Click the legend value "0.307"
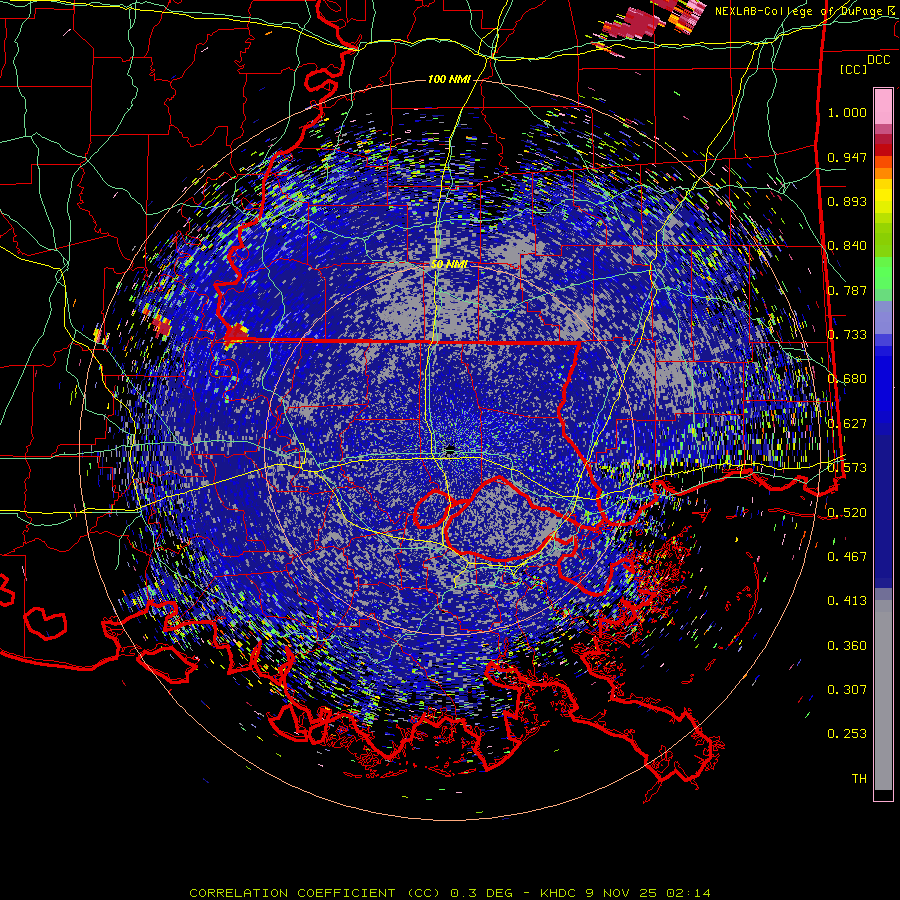 point(847,690)
